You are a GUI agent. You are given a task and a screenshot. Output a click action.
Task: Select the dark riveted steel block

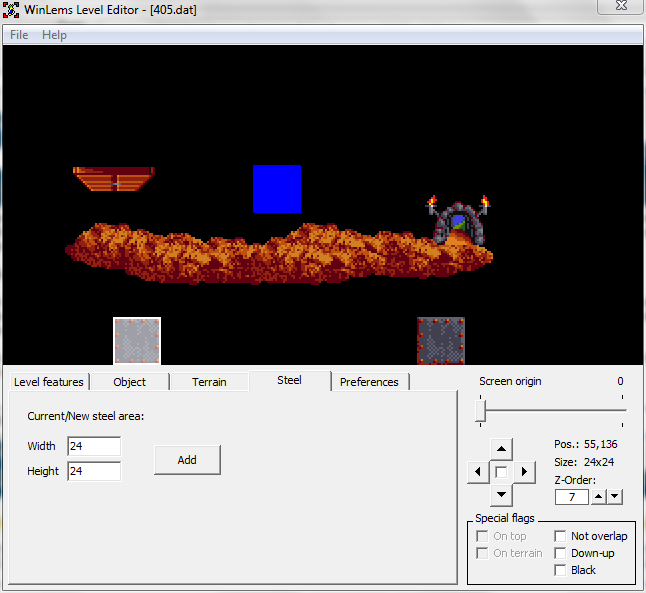[x=441, y=341]
